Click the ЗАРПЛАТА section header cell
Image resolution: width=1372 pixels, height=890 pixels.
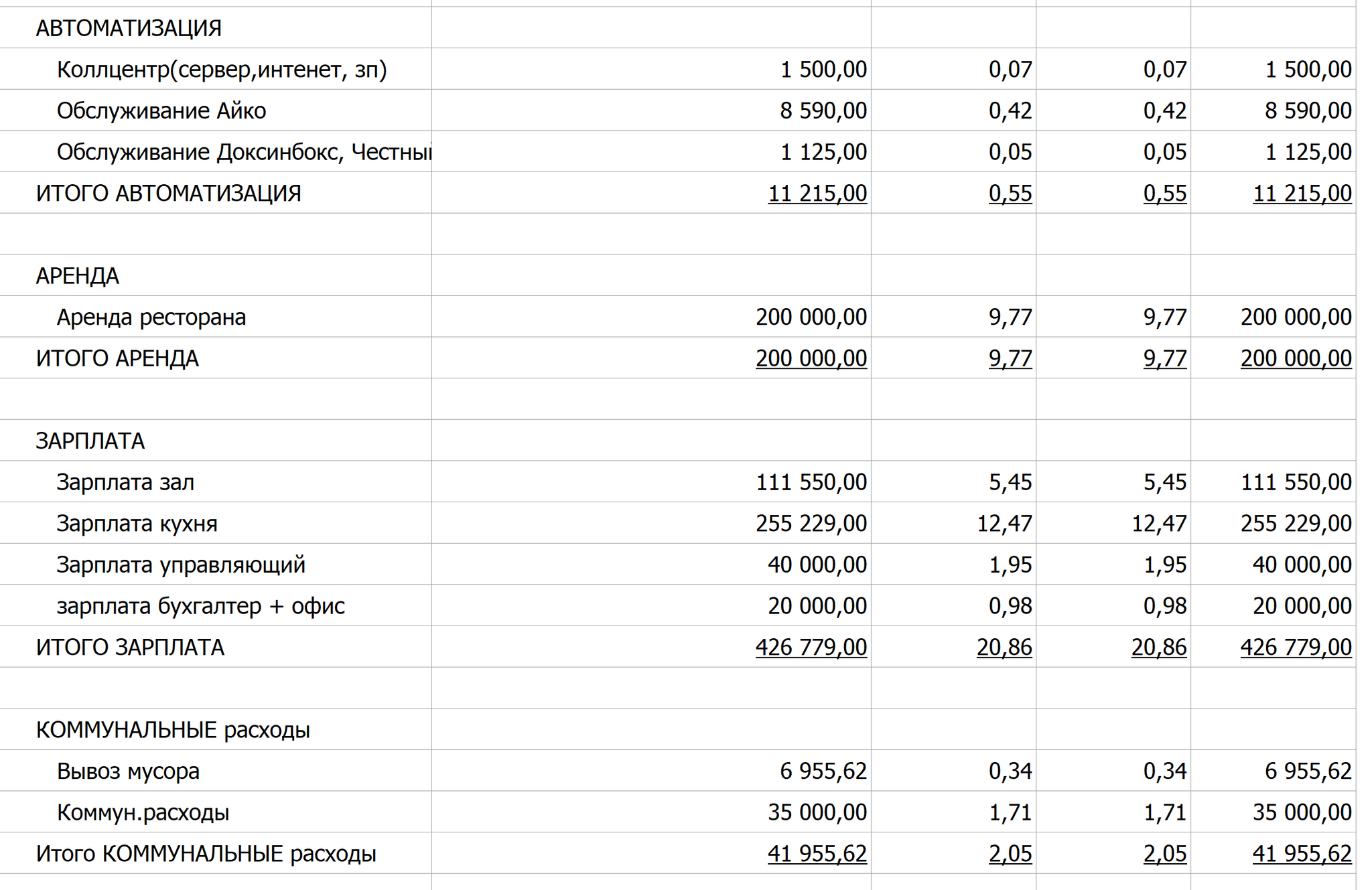coord(90,441)
